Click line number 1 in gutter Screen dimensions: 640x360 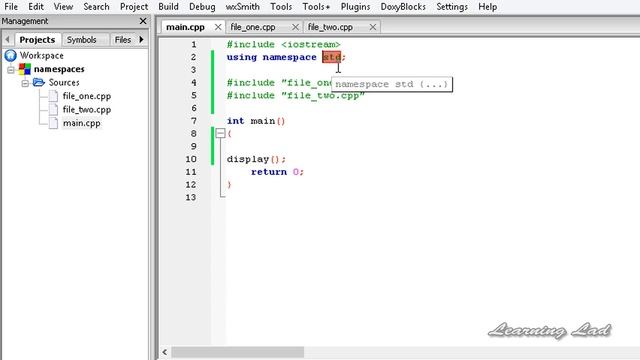click(193, 44)
